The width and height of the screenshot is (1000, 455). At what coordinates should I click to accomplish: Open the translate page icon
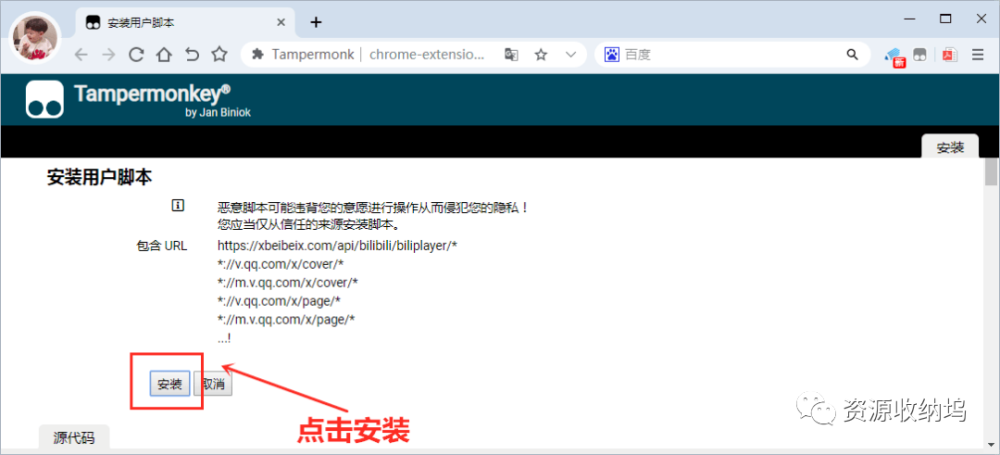coord(511,55)
